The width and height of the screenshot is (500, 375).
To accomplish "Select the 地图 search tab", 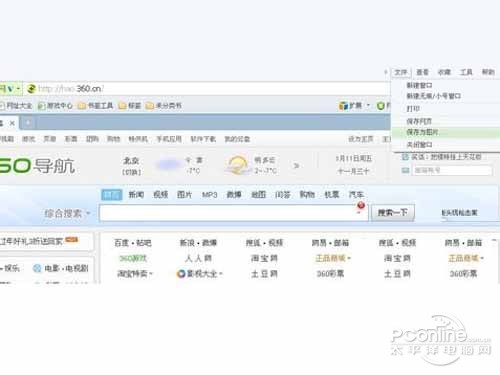I will [258, 195].
